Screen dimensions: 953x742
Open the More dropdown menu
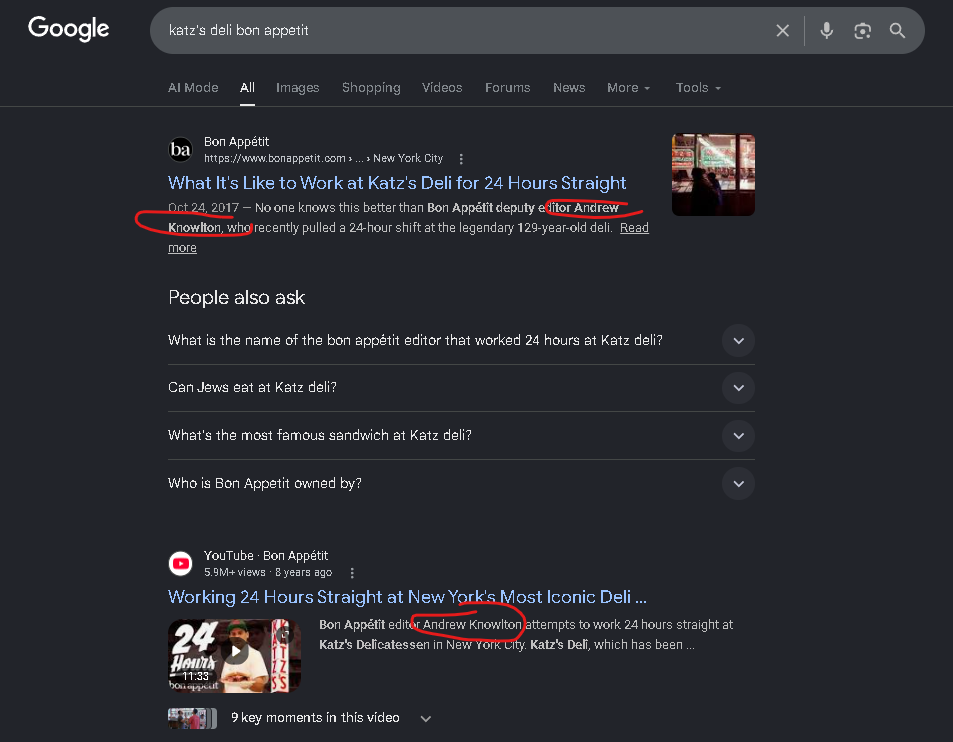(x=628, y=88)
